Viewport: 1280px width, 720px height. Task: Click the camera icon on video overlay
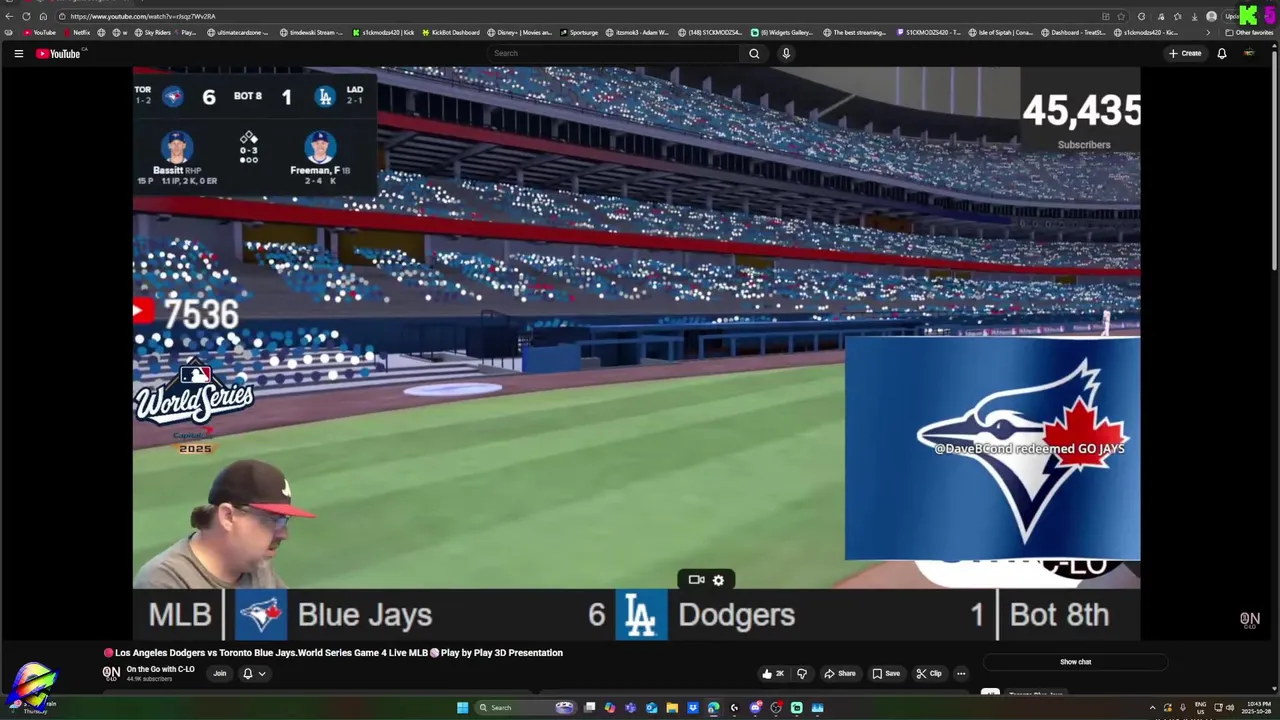coord(696,579)
